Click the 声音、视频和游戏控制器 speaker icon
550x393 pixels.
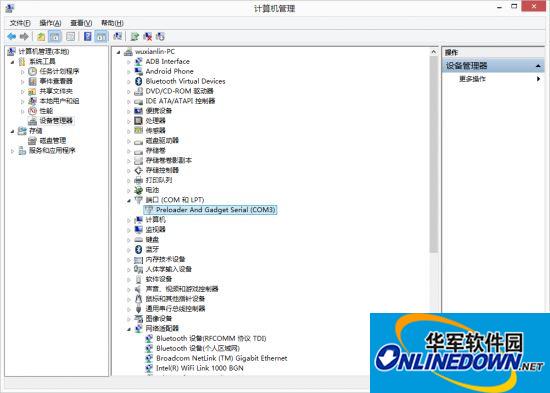139,289
